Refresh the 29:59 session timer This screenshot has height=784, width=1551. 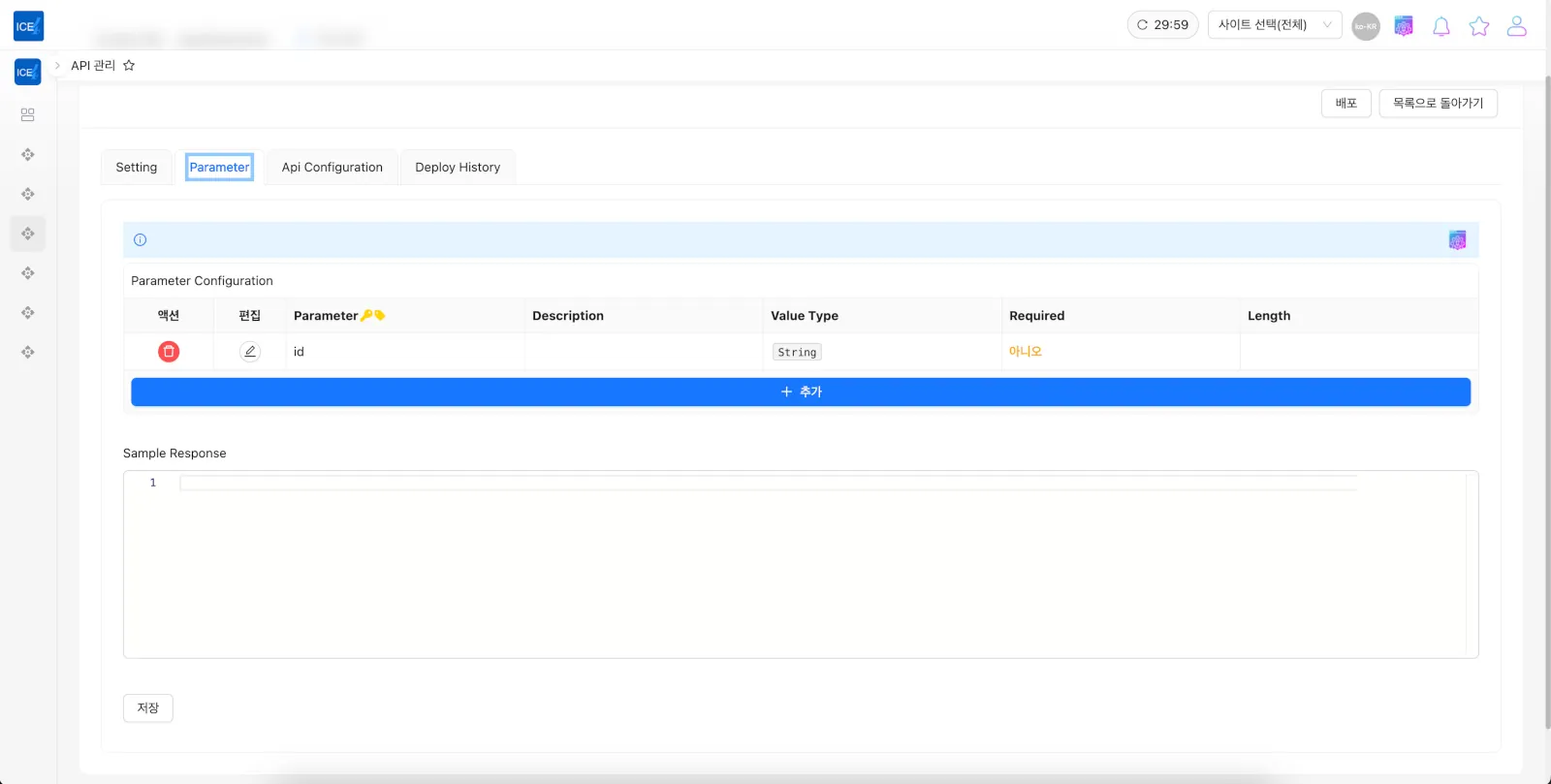coord(1162,25)
